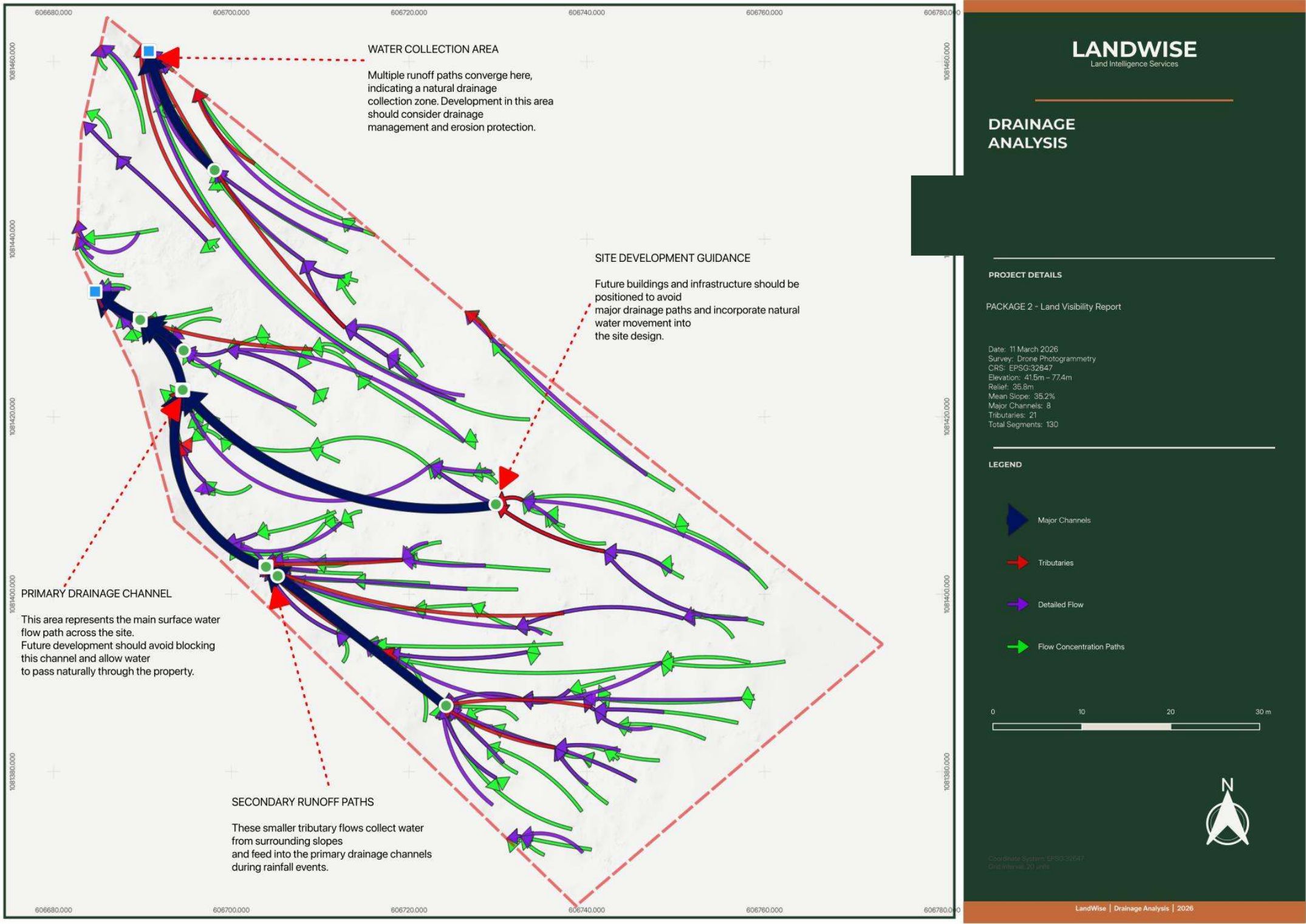Click the PACKAGE 2 - Land Visibility Report text
Screen dimensions: 1306x924
[1053, 307]
